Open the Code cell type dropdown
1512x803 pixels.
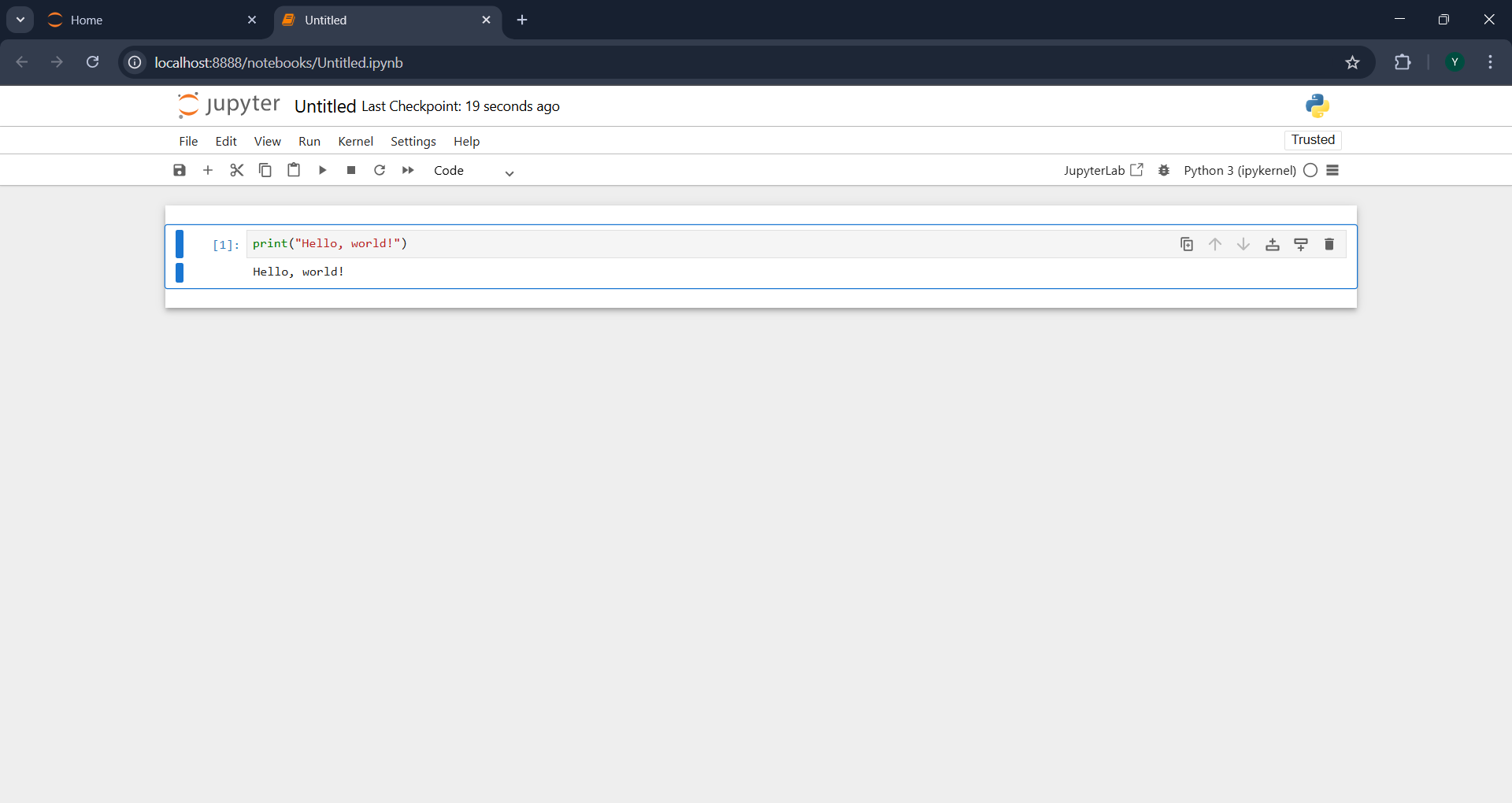coord(473,171)
